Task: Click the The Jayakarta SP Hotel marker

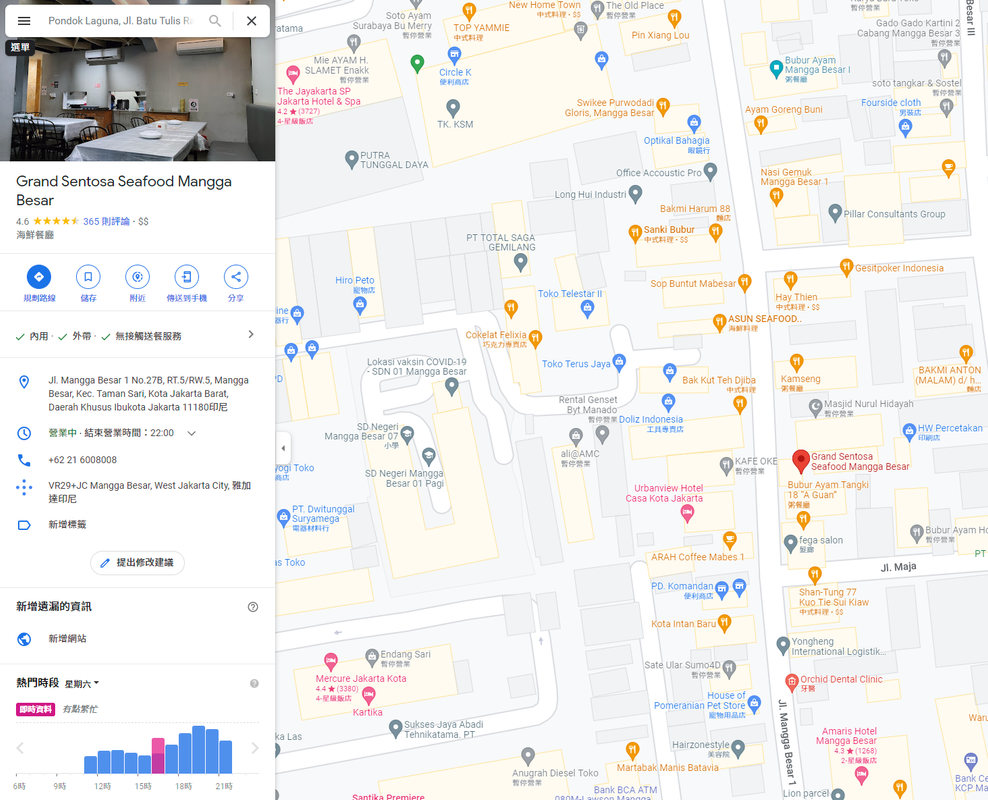Action: point(292,74)
